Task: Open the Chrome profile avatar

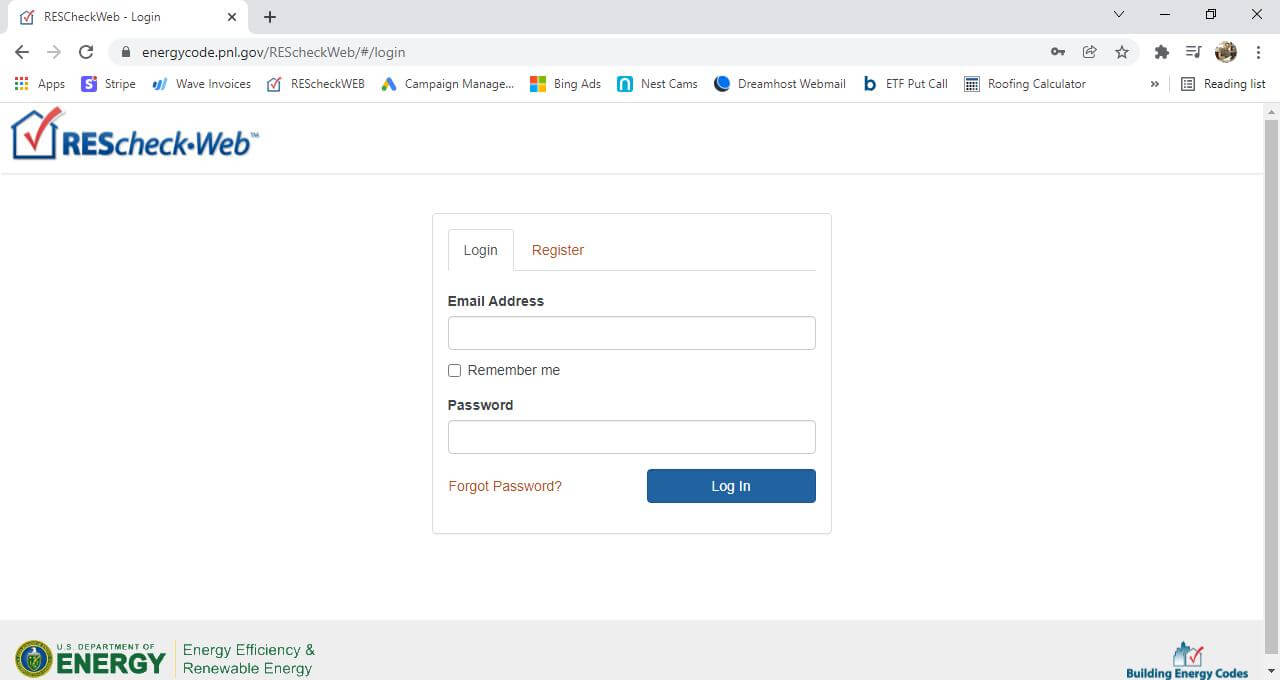Action: click(1225, 52)
